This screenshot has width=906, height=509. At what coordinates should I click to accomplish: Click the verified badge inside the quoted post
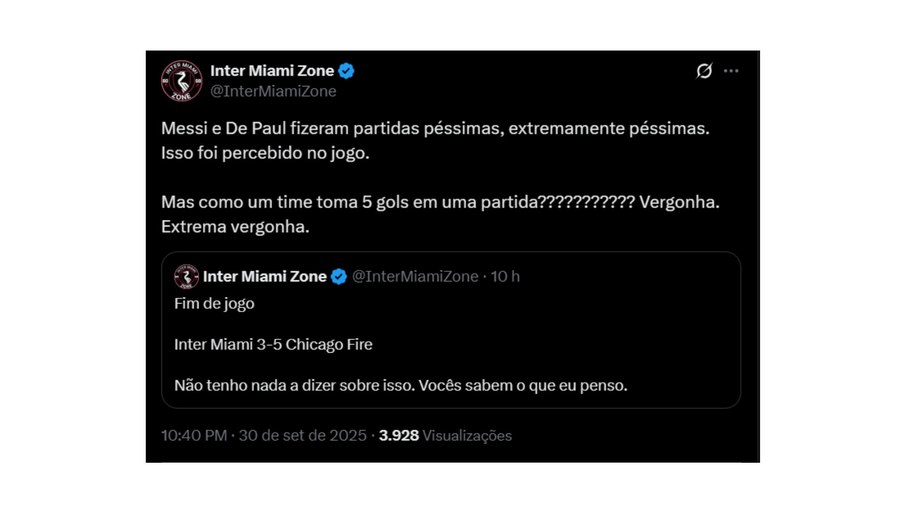tap(339, 277)
